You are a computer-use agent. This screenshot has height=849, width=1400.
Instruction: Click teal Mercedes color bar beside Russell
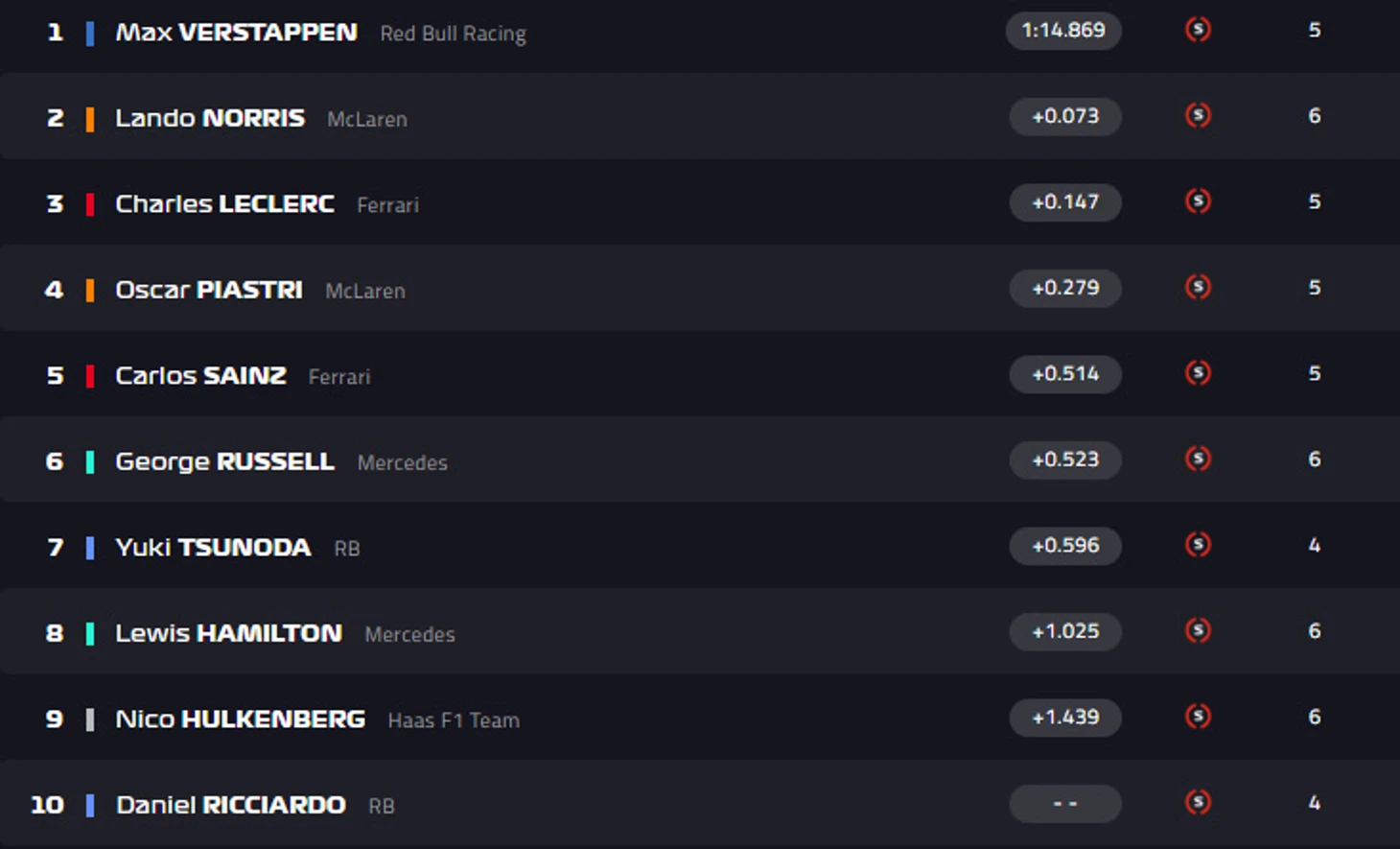pos(90,461)
